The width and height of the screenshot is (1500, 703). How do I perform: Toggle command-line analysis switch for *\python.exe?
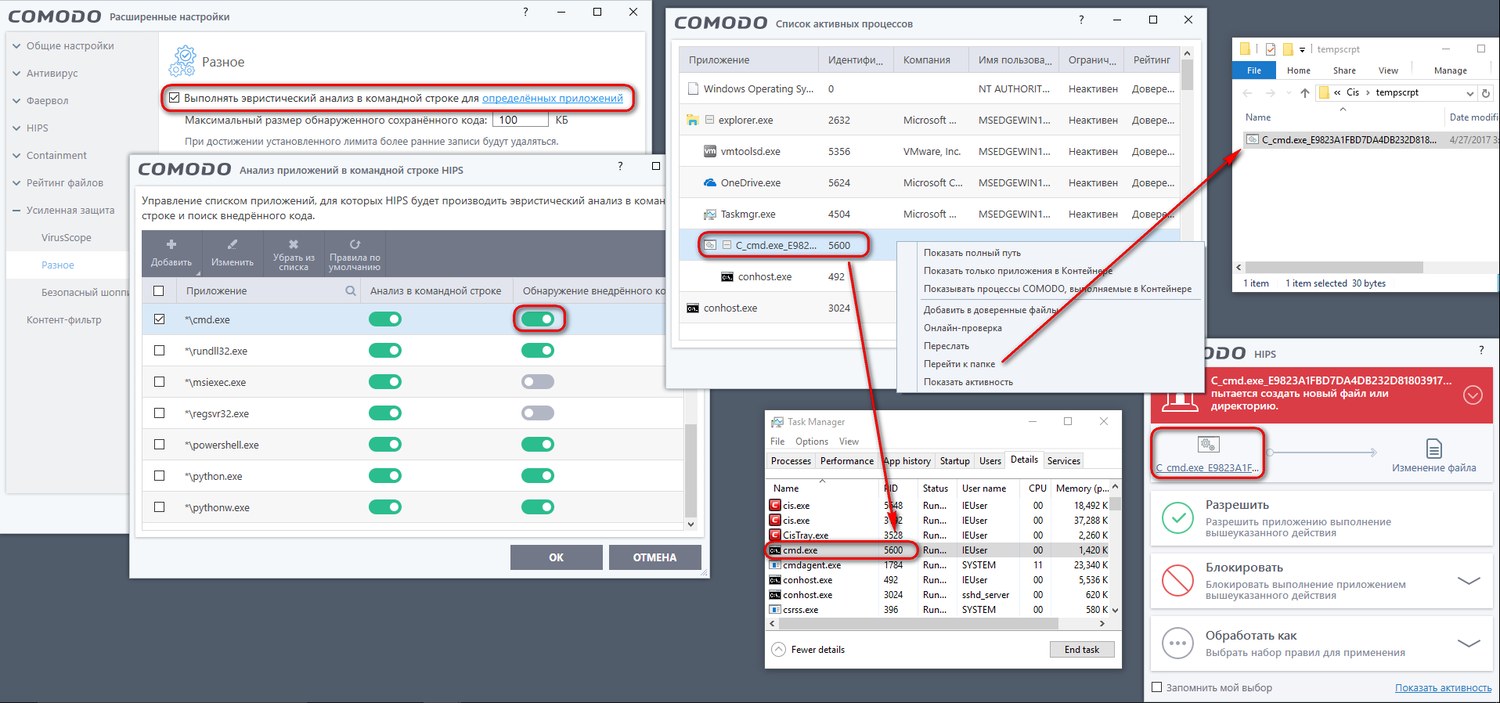click(385, 476)
